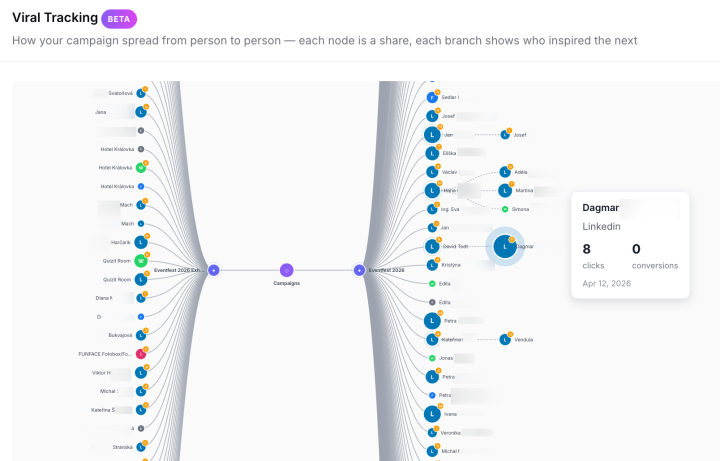The width and height of the screenshot is (720, 461).
Task: Select the Michal node below Viktor H
Action: (x=141, y=391)
